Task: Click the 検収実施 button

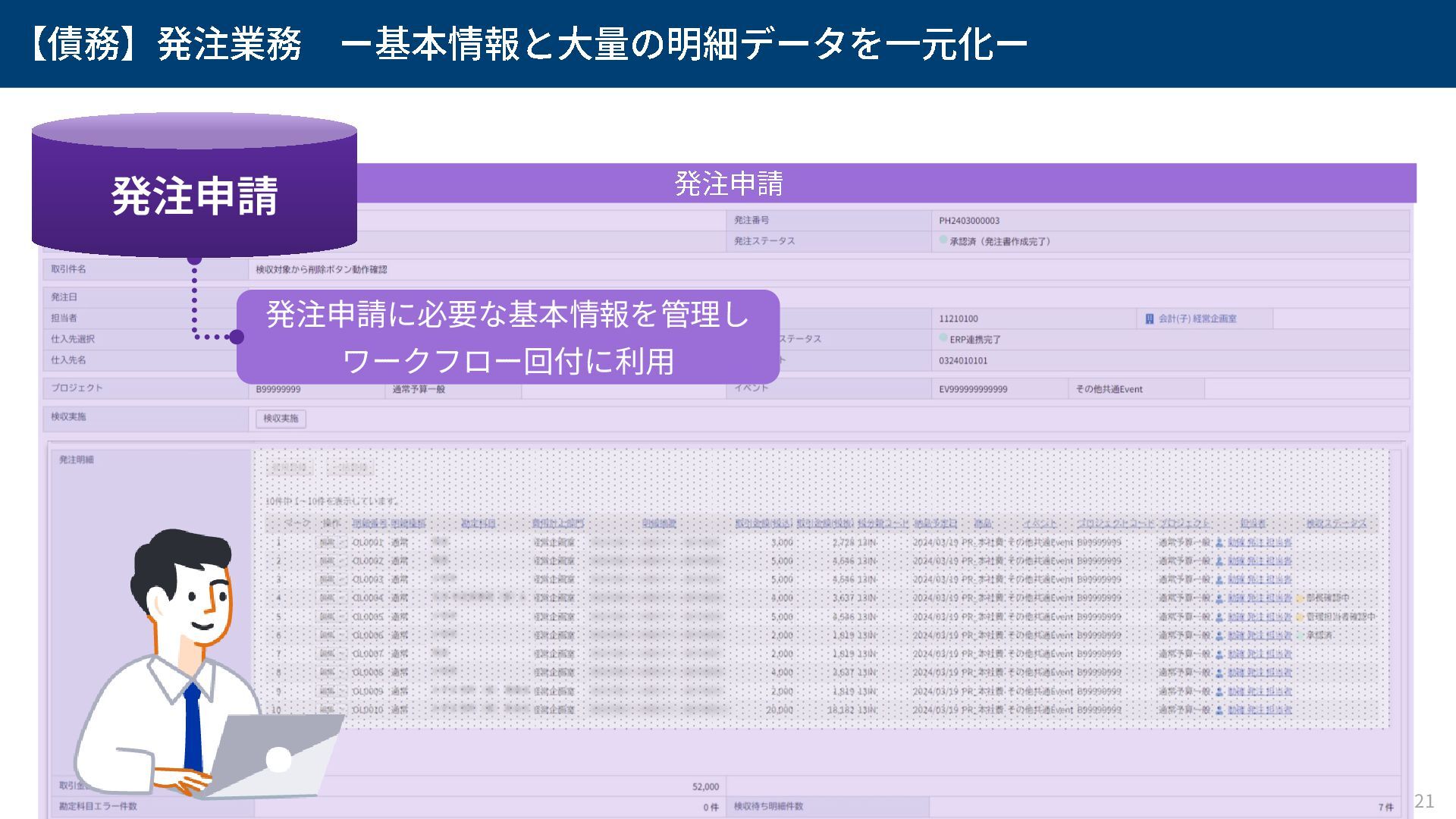Action: pyautogui.click(x=281, y=419)
